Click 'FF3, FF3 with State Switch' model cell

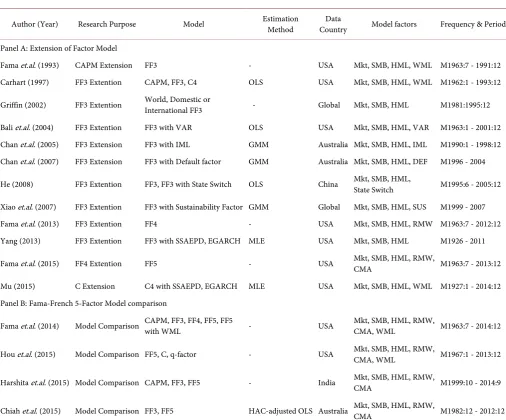coord(188,184)
